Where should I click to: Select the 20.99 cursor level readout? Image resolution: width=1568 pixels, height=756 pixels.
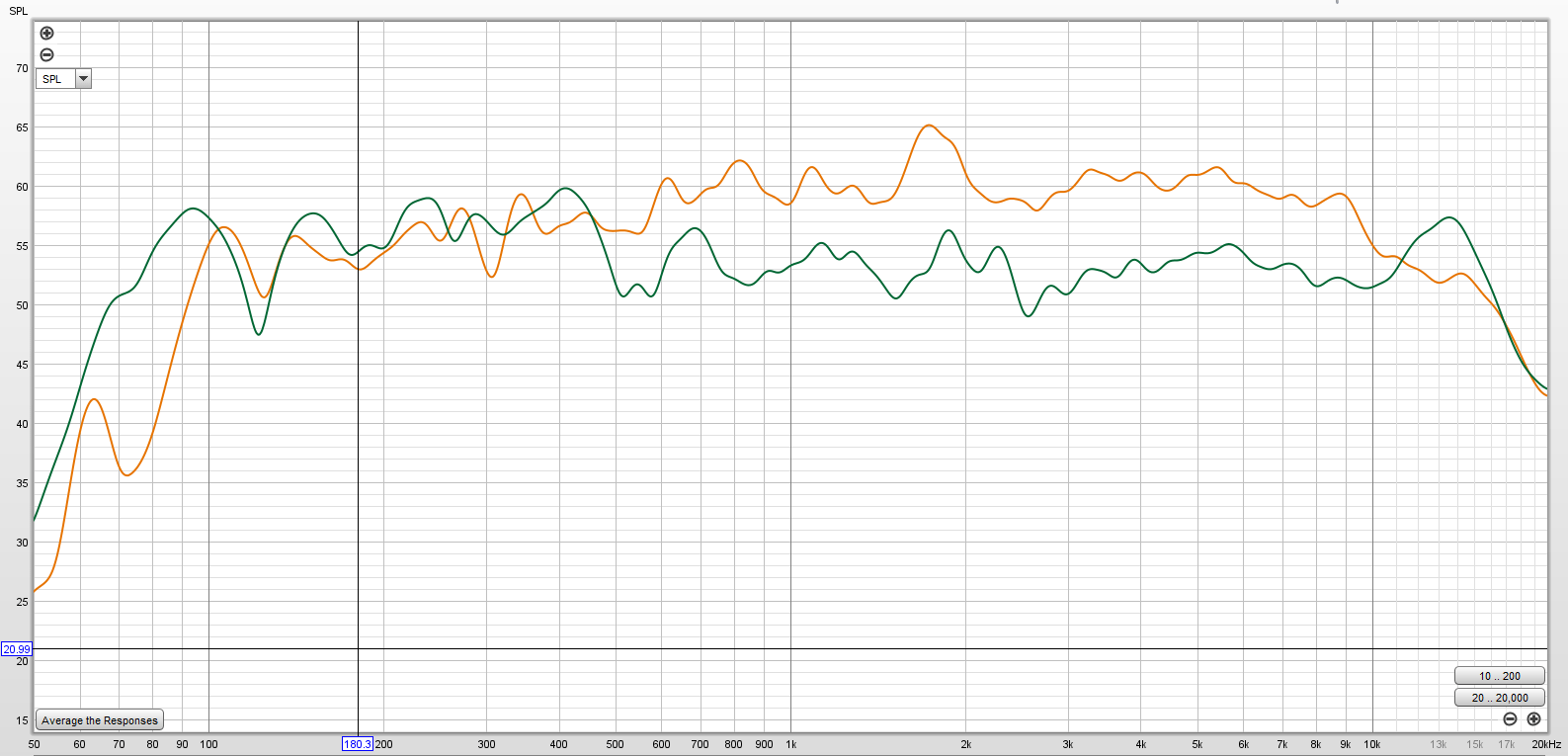[x=17, y=649]
